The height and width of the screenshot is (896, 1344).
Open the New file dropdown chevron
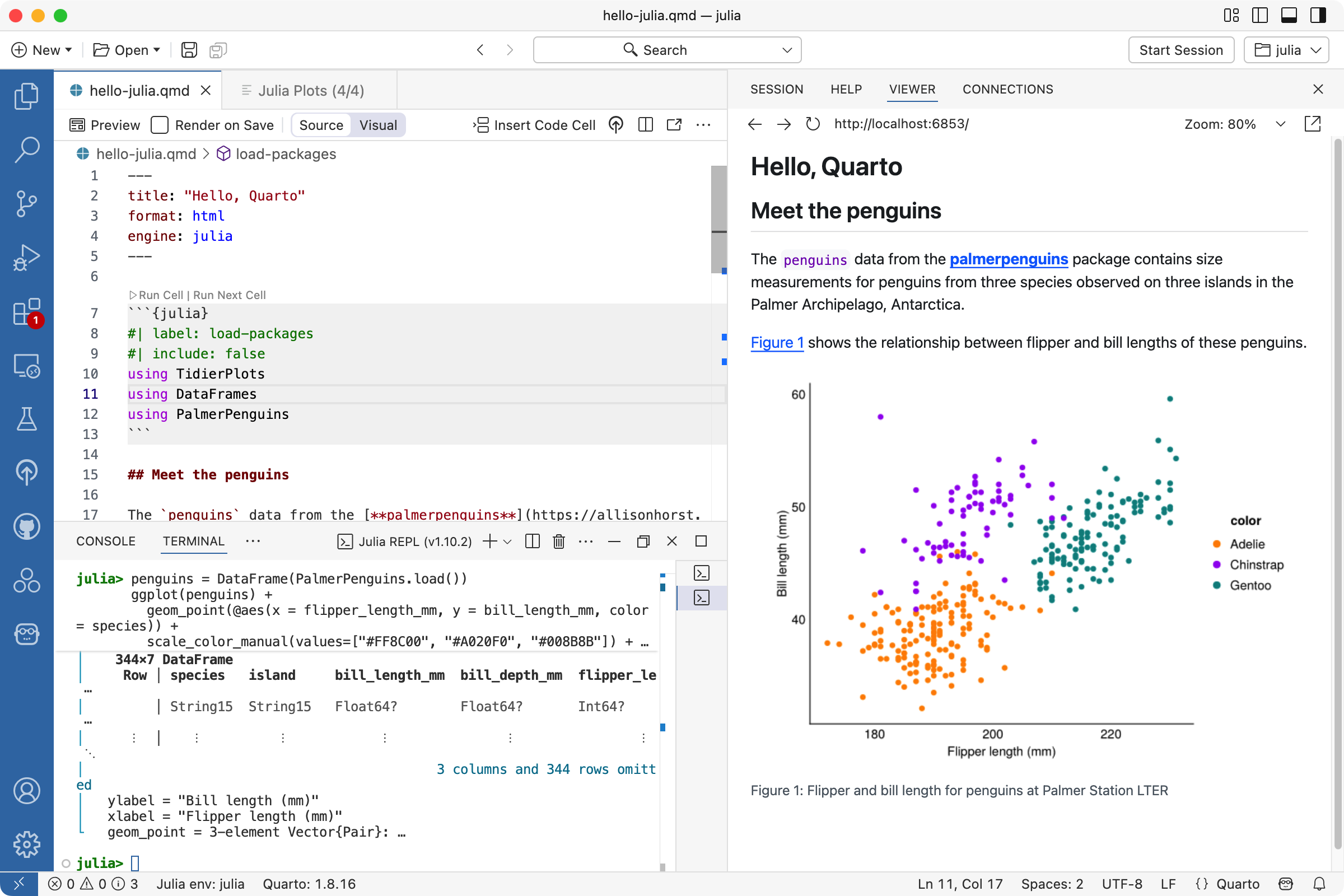coord(67,50)
